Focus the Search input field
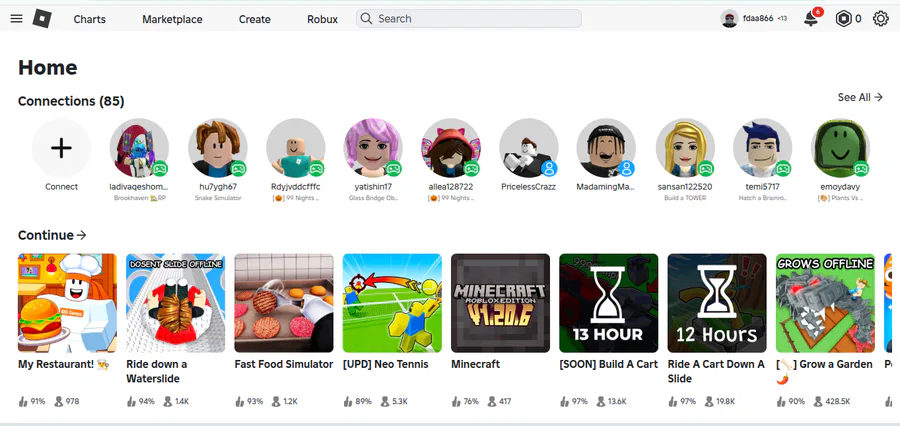Screen dimensions: 900x426 [x=468, y=18]
